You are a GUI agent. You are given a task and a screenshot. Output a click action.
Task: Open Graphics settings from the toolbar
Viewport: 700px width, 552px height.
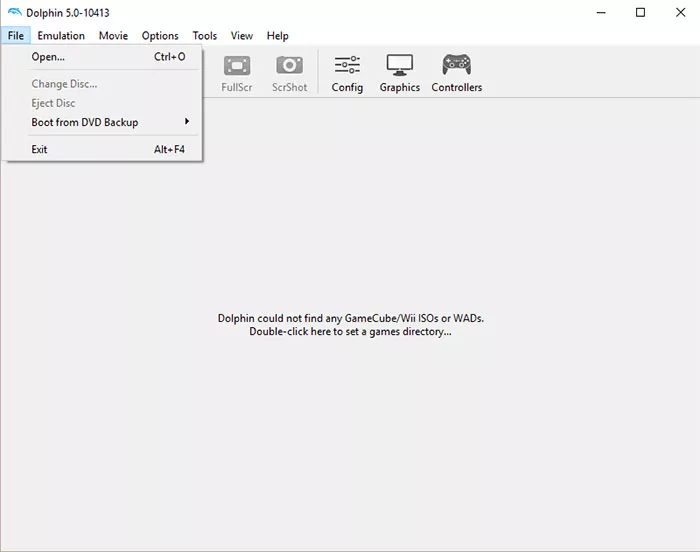[x=400, y=73]
